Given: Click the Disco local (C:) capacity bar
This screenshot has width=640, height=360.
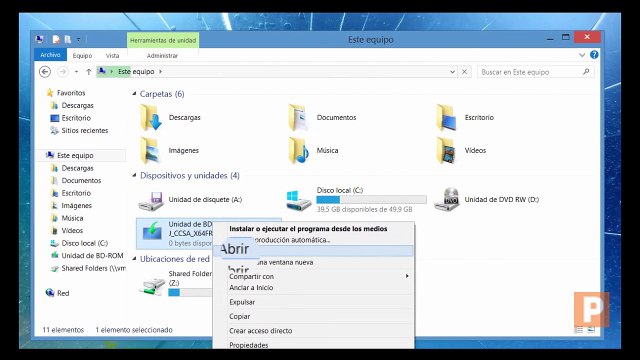Looking at the screenshot, I should point(371,200).
